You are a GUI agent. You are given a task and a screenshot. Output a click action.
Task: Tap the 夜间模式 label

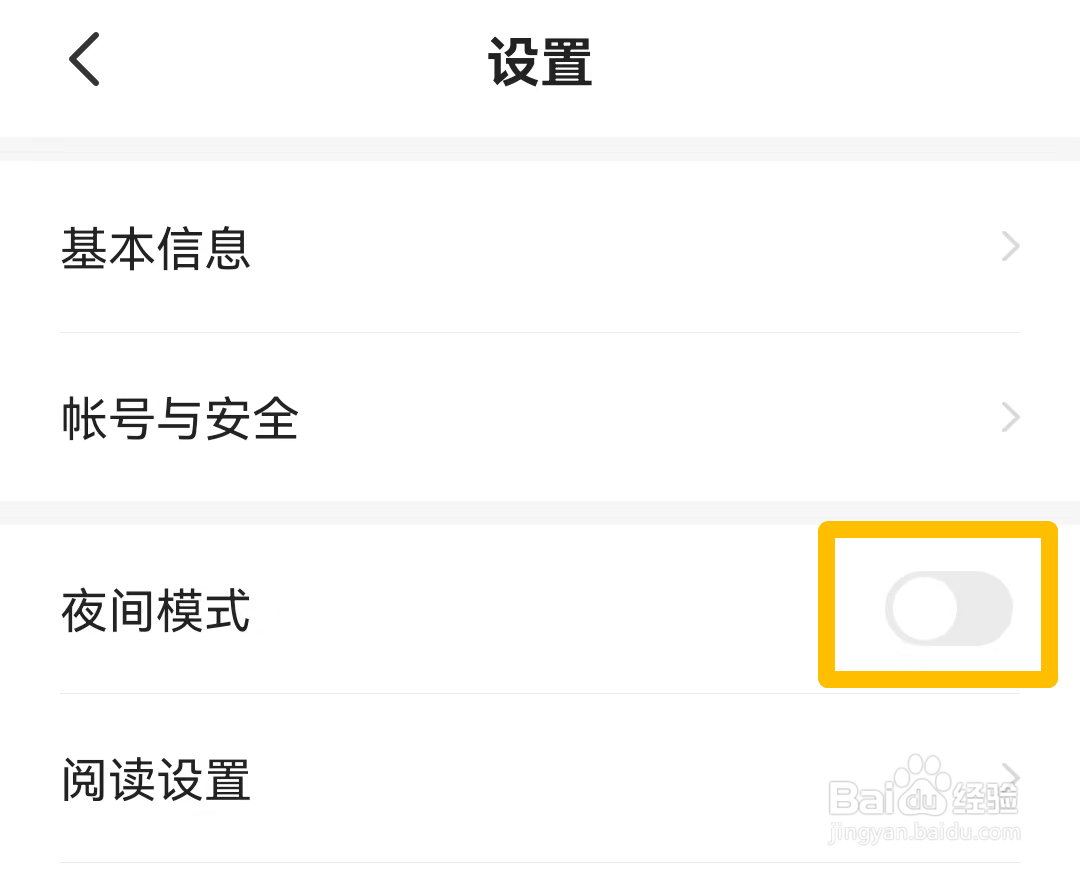(x=155, y=611)
